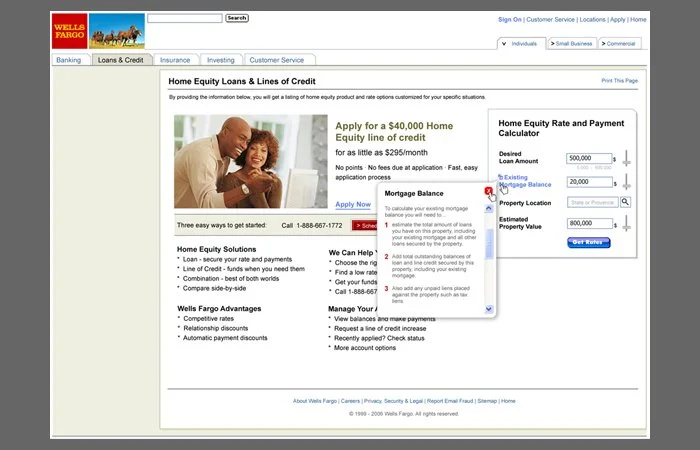Viewport: 700px width, 450px height.
Task: Select the Commercial tab
Action: (x=620, y=44)
